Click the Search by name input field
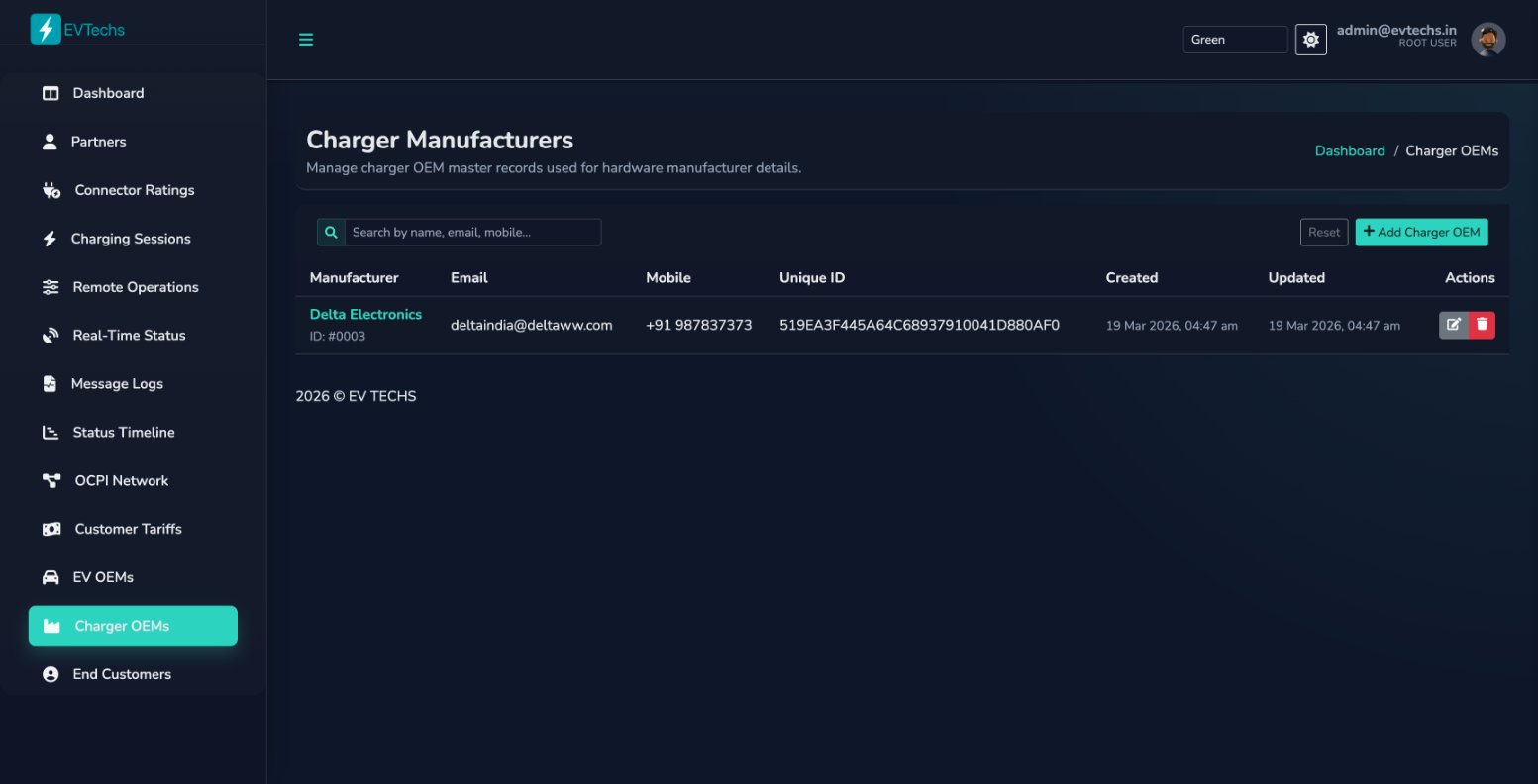The image size is (1538, 784). 471,232
